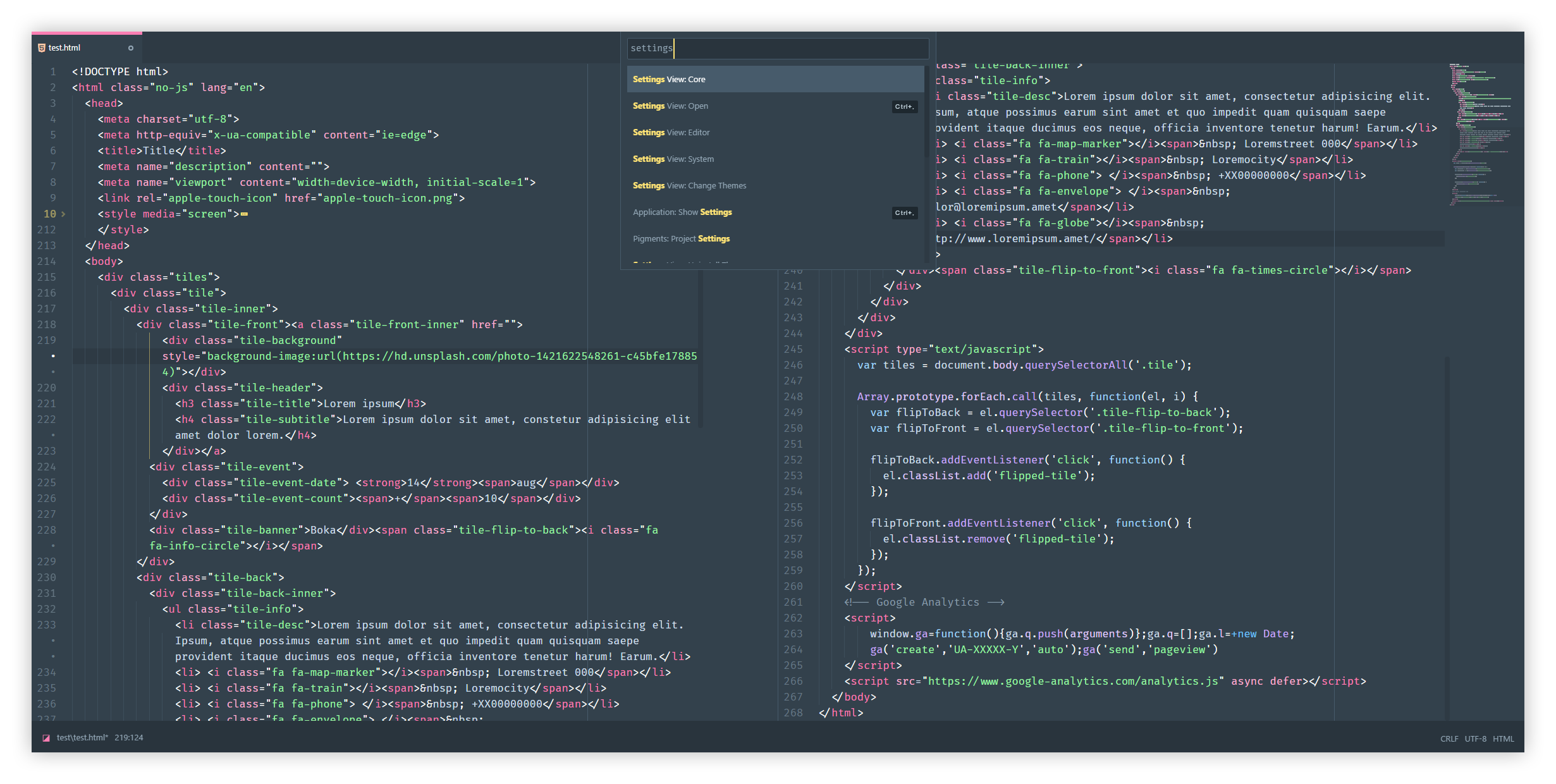Screen dimensions: 1556x784
Task: Switch to the test.html tab
Action: (x=87, y=47)
